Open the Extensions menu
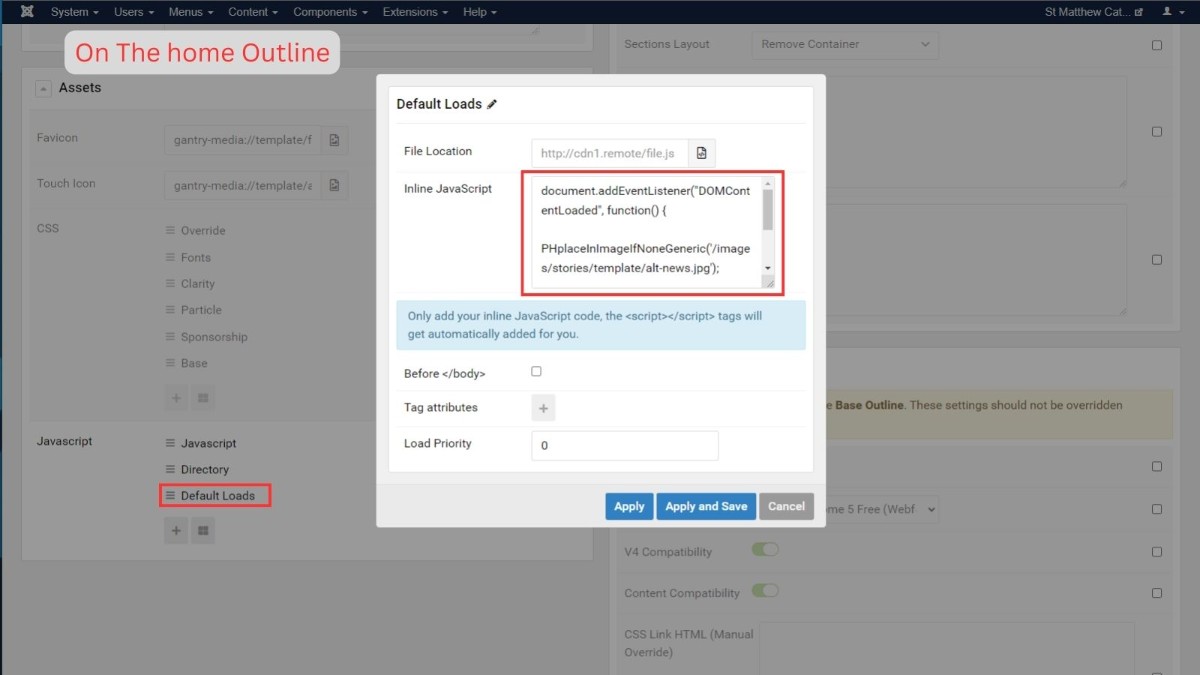The image size is (1200, 675). pos(415,12)
